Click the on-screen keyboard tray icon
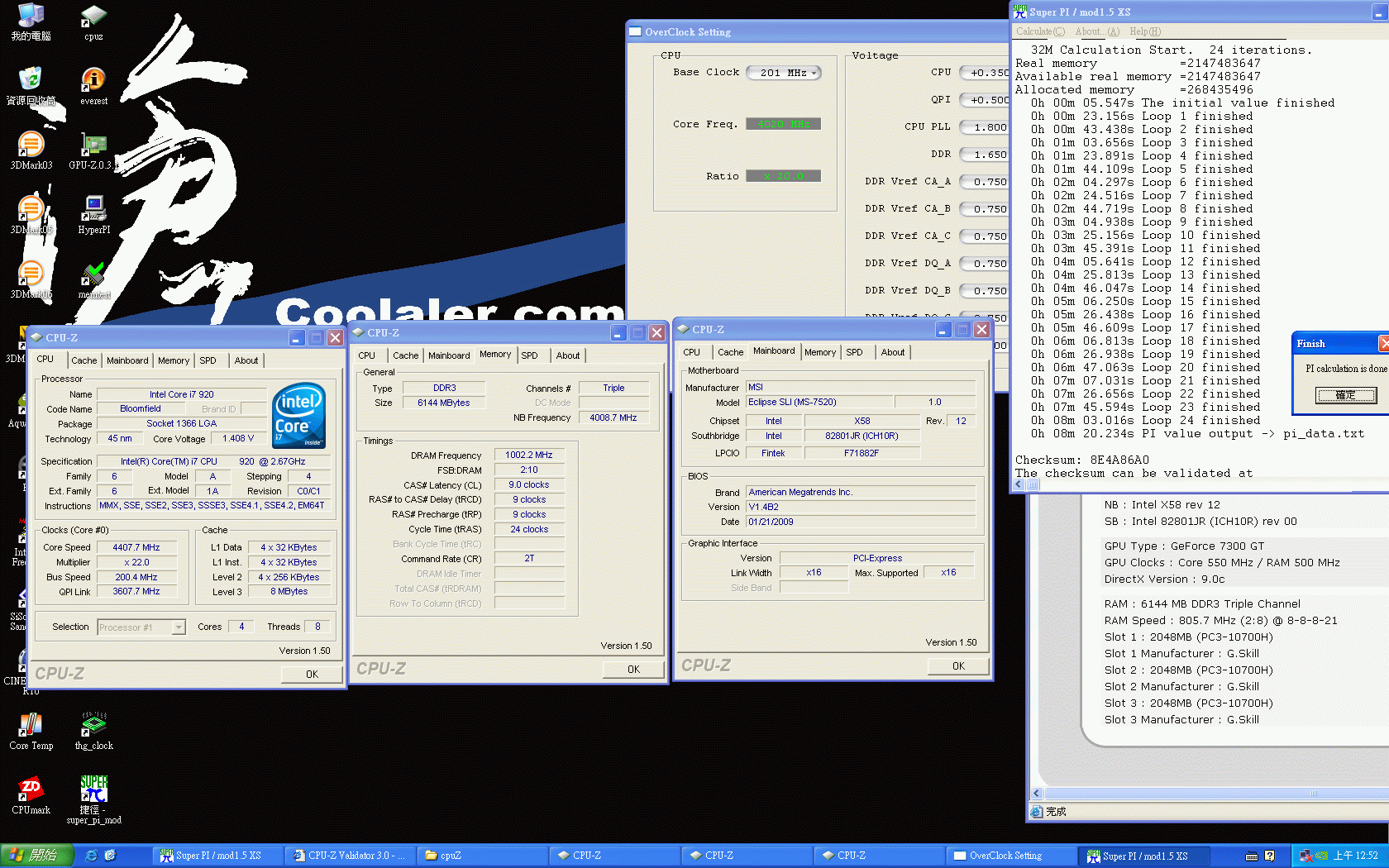Viewport: 1389px width, 868px height. [x=1252, y=856]
